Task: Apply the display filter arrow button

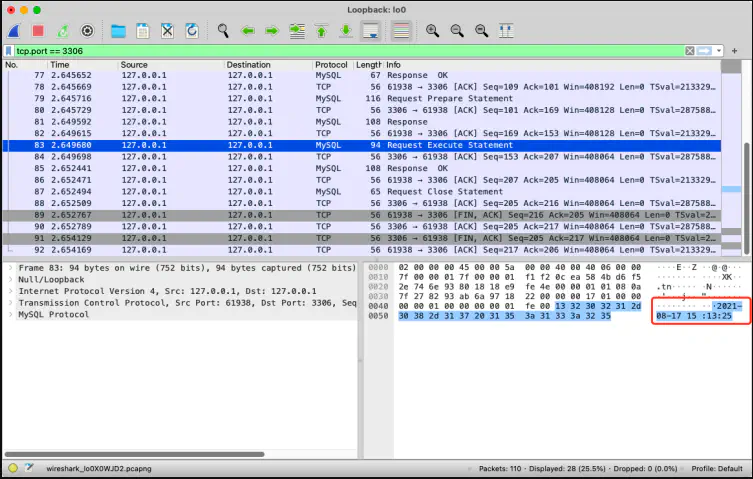Action: (x=704, y=51)
